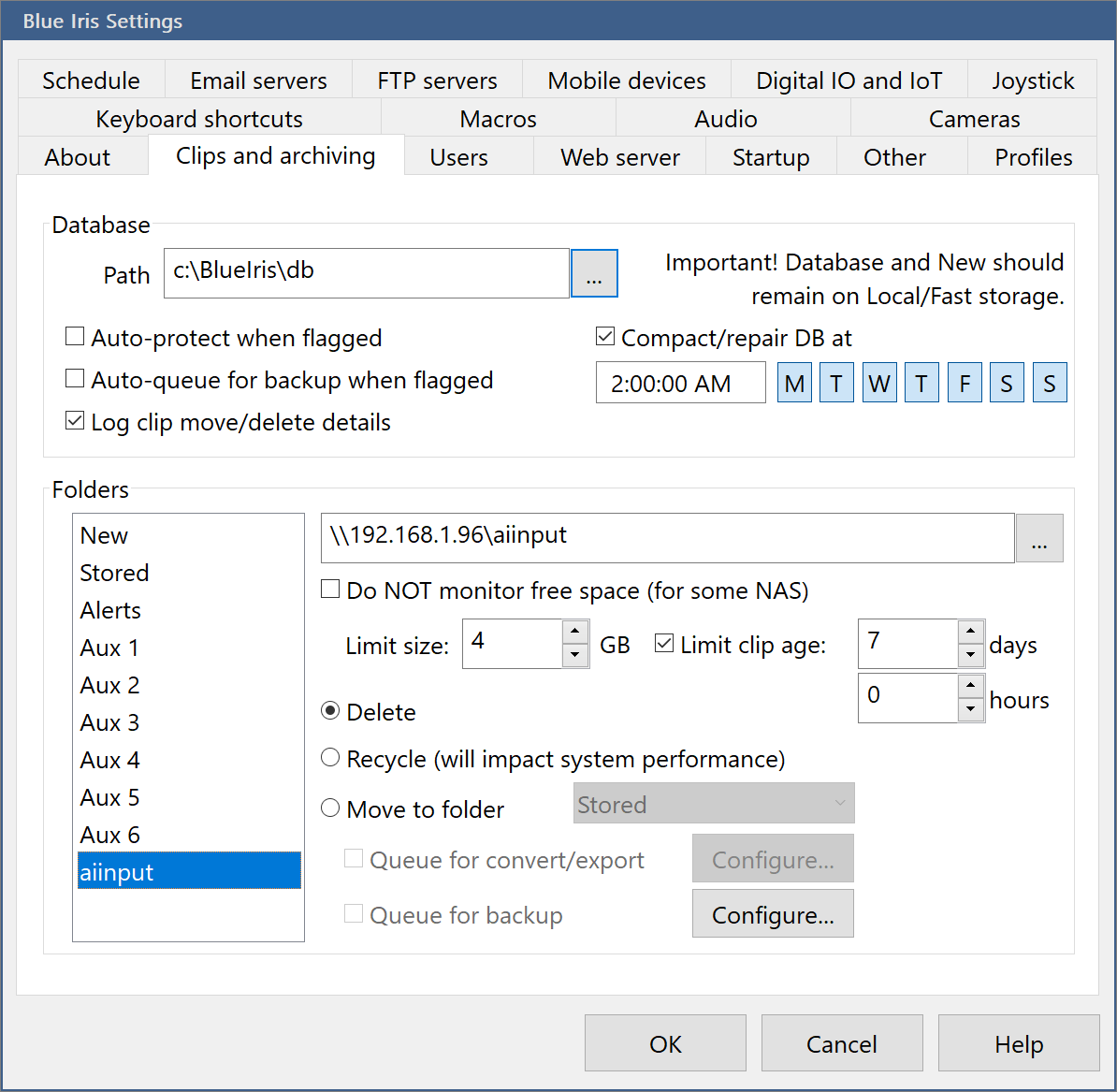Image resolution: width=1117 pixels, height=1092 pixels.
Task: Go to Web server tab
Action: point(620,156)
